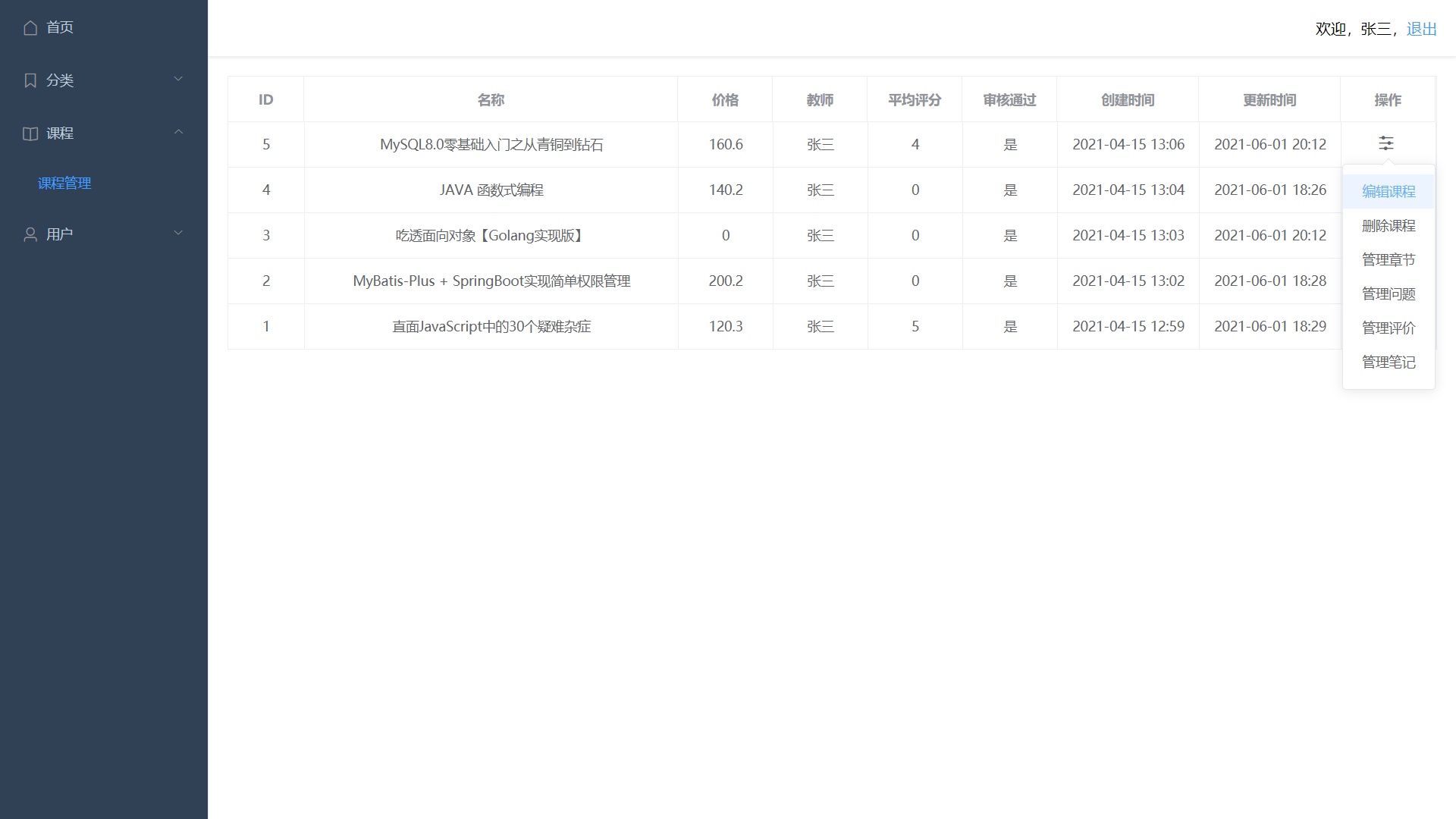Image resolution: width=1456 pixels, height=819 pixels.
Task: Click the operations settings icon for MySQL8.0 course
Action: pyautogui.click(x=1385, y=143)
